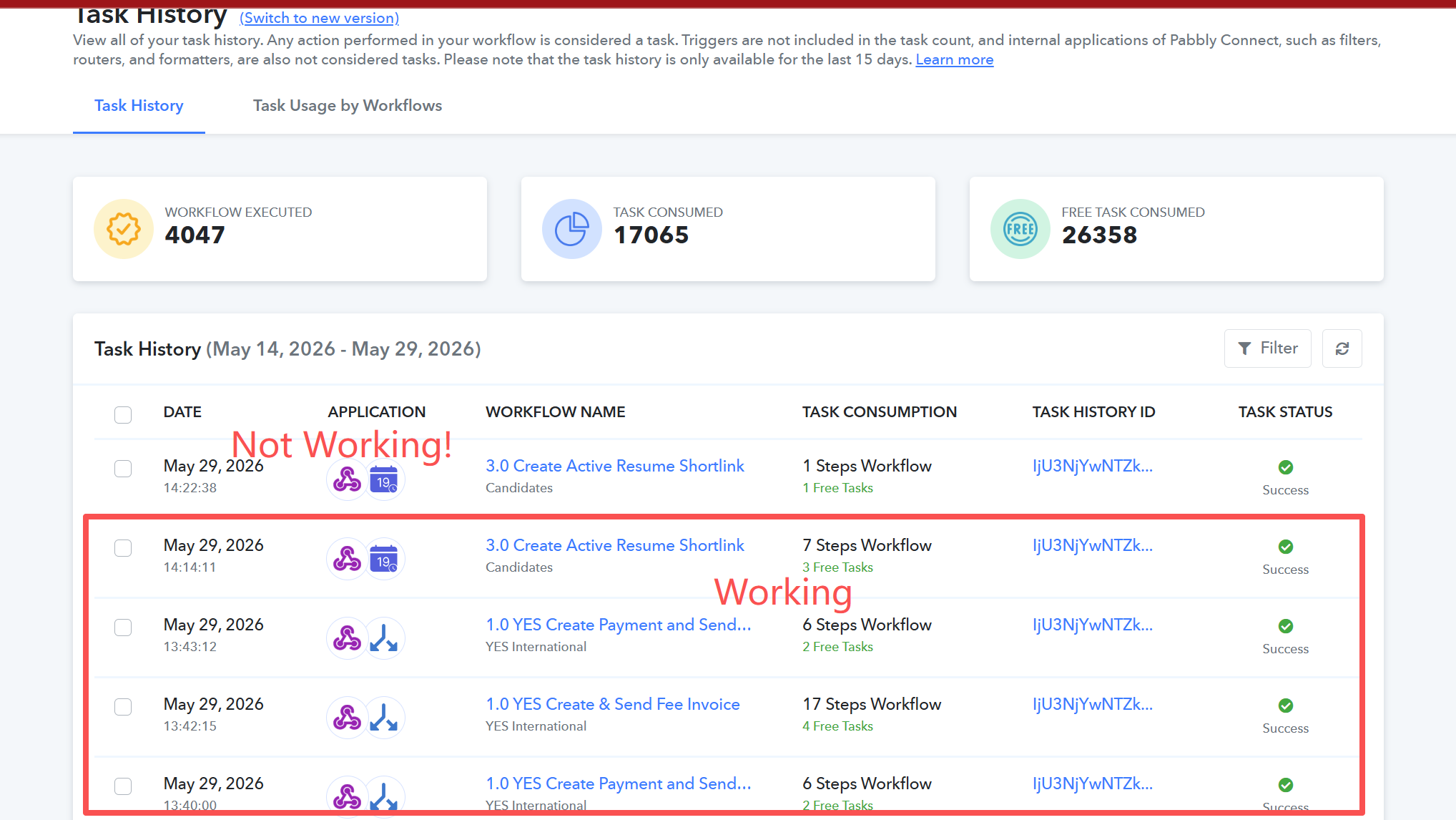Viewport: 1456px width, 820px height.
Task: Toggle the select-all checkbox in table header
Action: click(x=123, y=414)
